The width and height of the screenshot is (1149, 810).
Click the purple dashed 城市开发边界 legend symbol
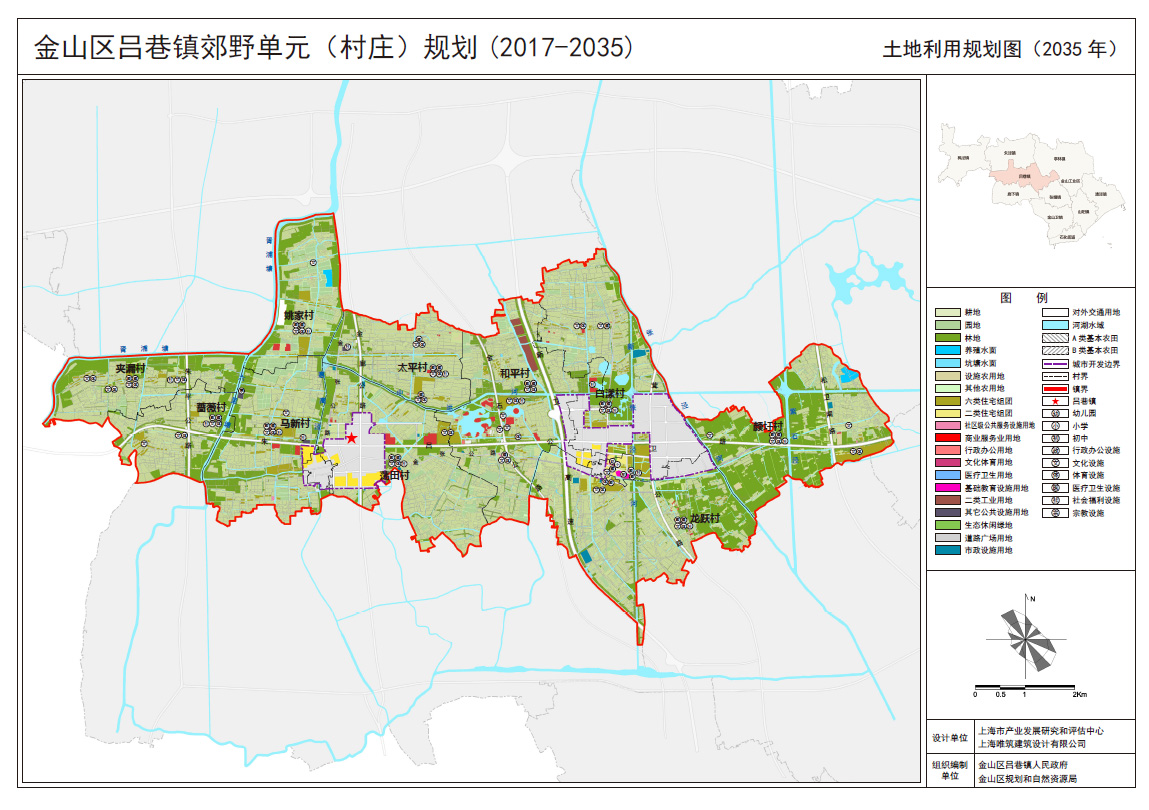click(1055, 364)
